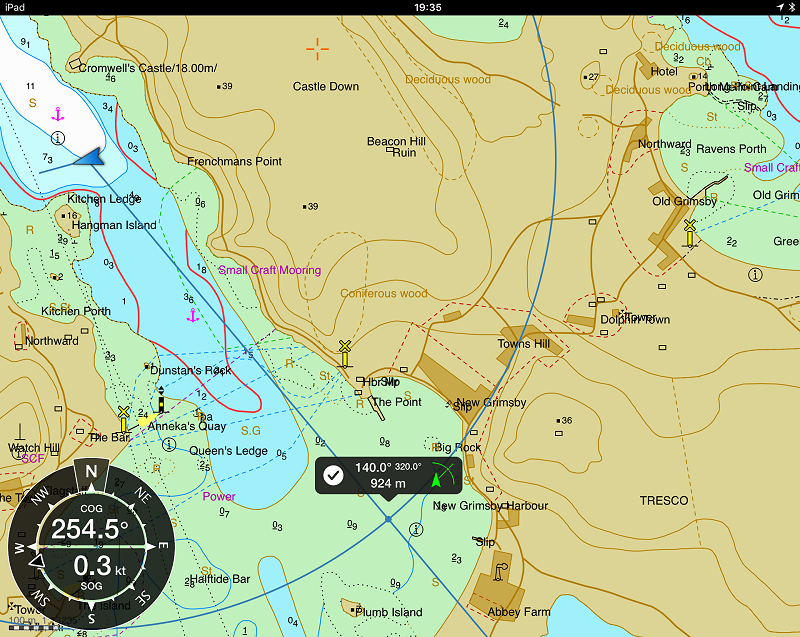The height and width of the screenshot is (637, 800).
Task: Tap the Plumb Island label
Action: 389,612
